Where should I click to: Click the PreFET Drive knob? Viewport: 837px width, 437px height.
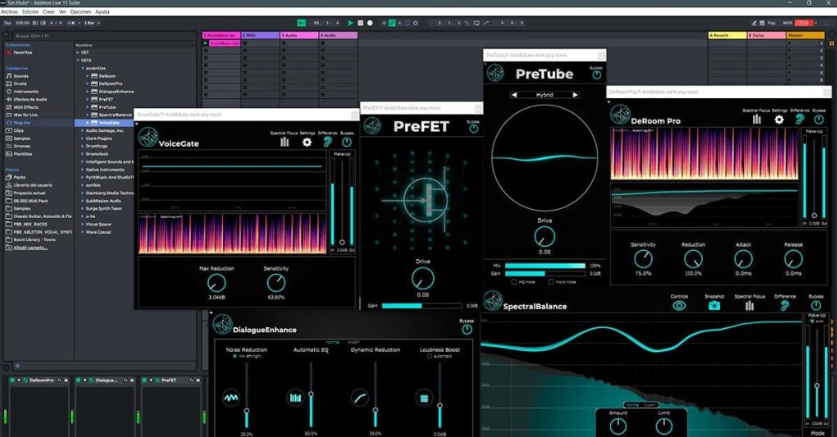tap(423, 278)
